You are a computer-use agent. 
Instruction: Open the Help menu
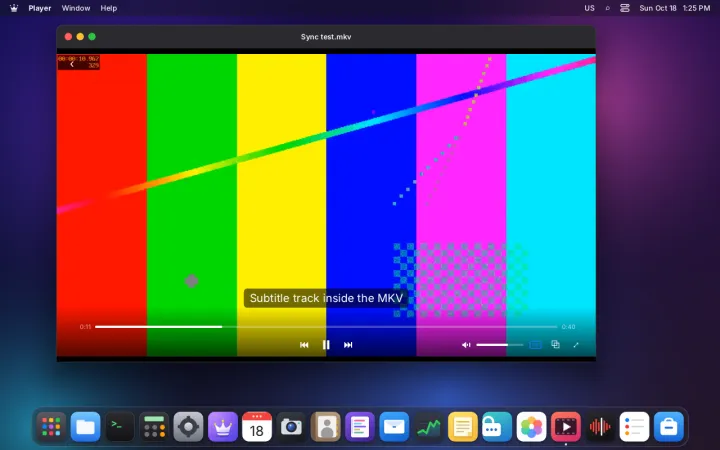click(x=109, y=8)
